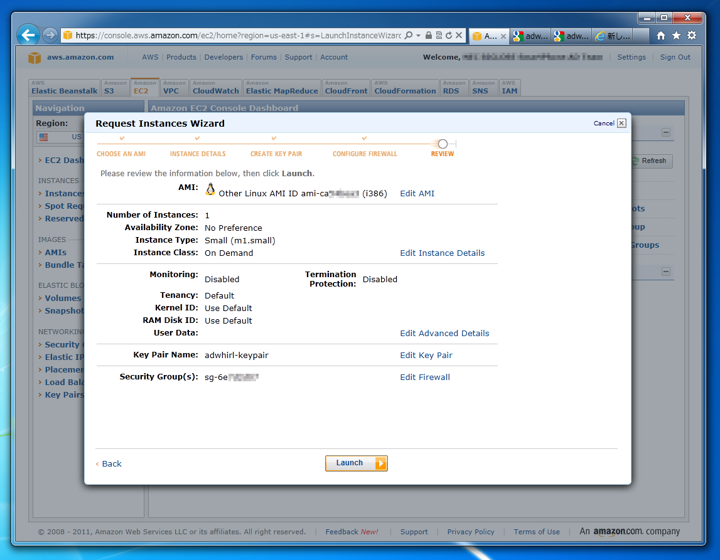The width and height of the screenshot is (720, 560).
Task: Open the CloudWatch service tab
Action: (215, 88)
